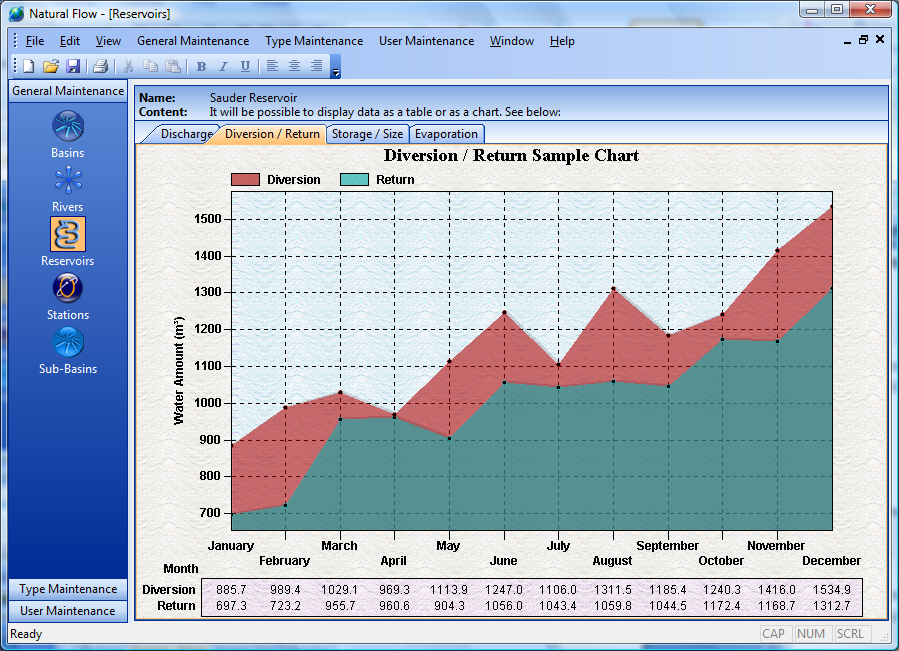This screenshot has height=651, width=899.
Task: Click the Reservoirs sidebar icon
Action: 68,234
